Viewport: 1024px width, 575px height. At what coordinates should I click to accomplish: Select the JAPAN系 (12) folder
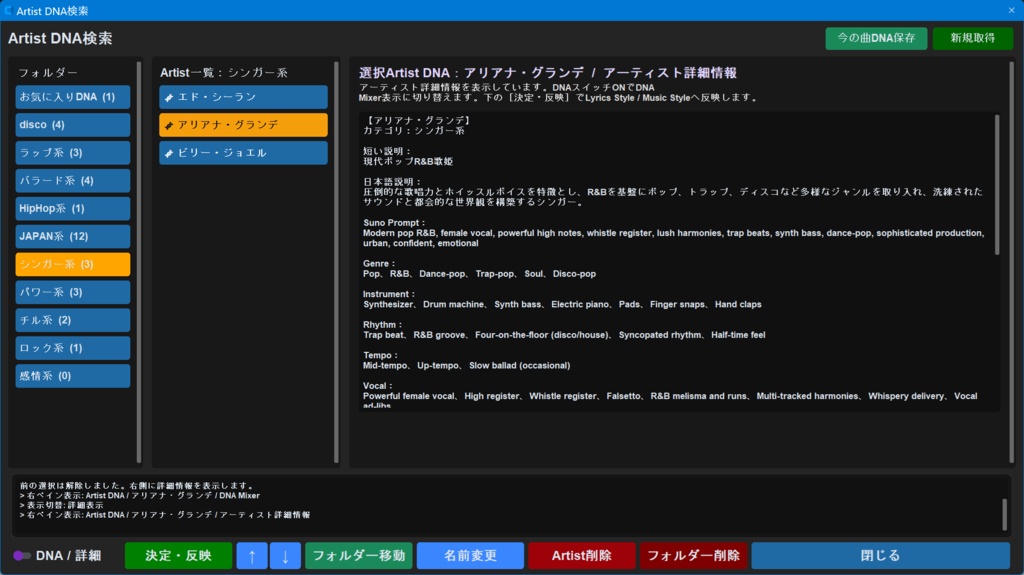(72, 237)
